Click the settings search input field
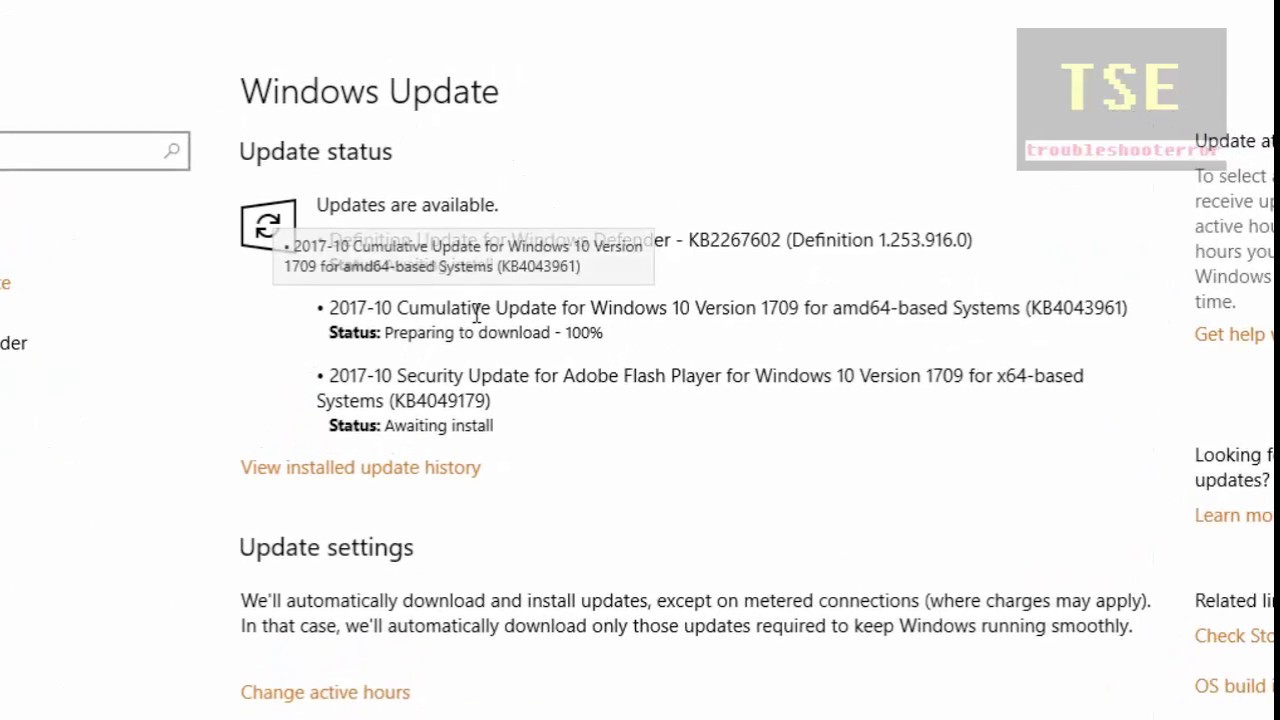This screenshot has height=720, width=1280. [80, 151]
